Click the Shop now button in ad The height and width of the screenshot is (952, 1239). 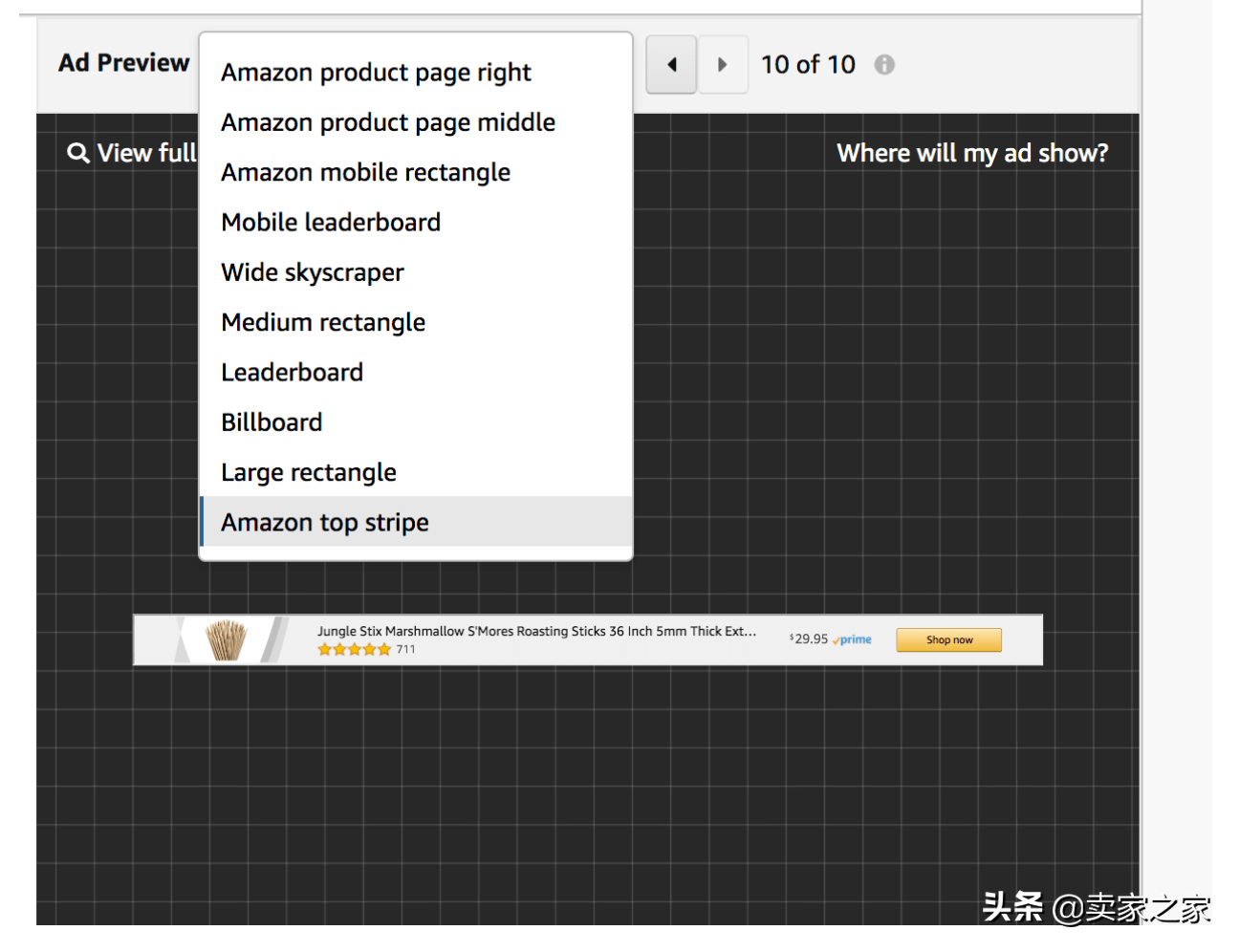pyautogui.click(x=948, y=640)
